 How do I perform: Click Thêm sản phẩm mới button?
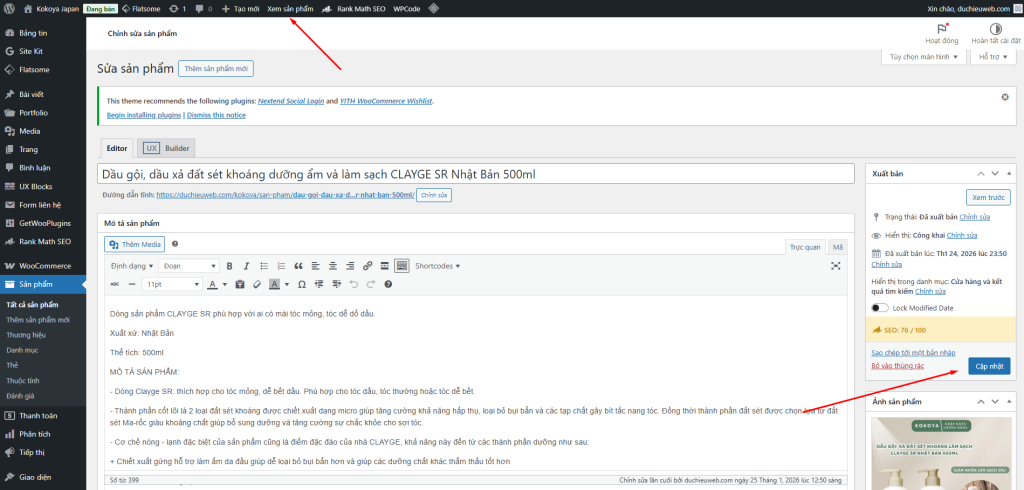(216, 68)
